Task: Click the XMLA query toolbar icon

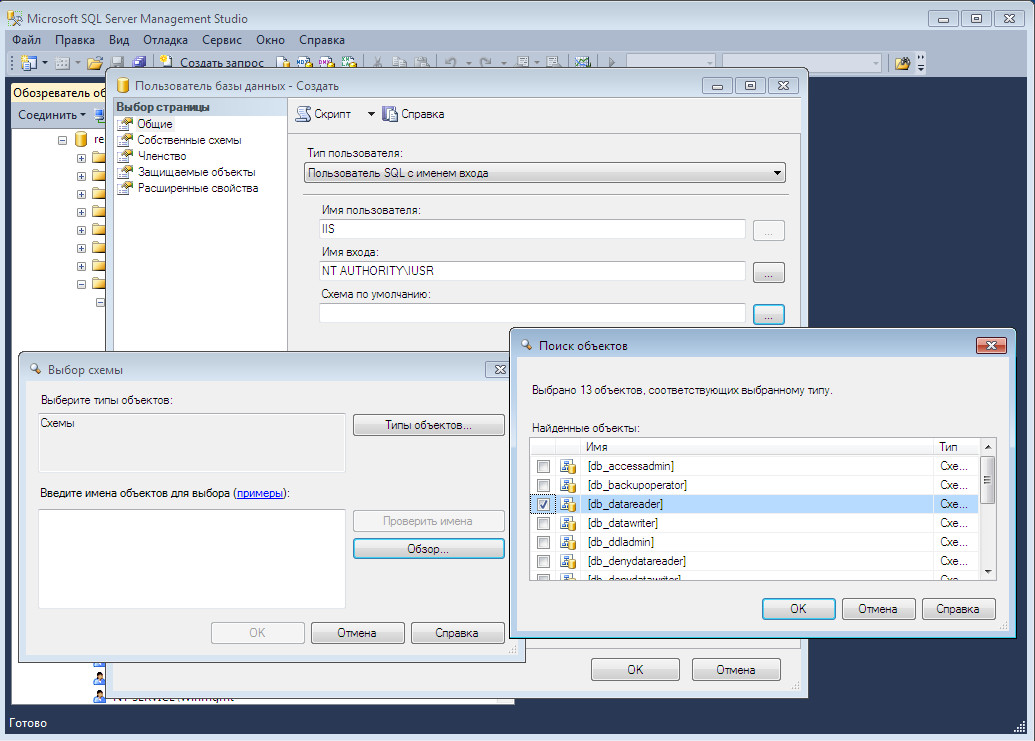Action: (x=349, y=63)
